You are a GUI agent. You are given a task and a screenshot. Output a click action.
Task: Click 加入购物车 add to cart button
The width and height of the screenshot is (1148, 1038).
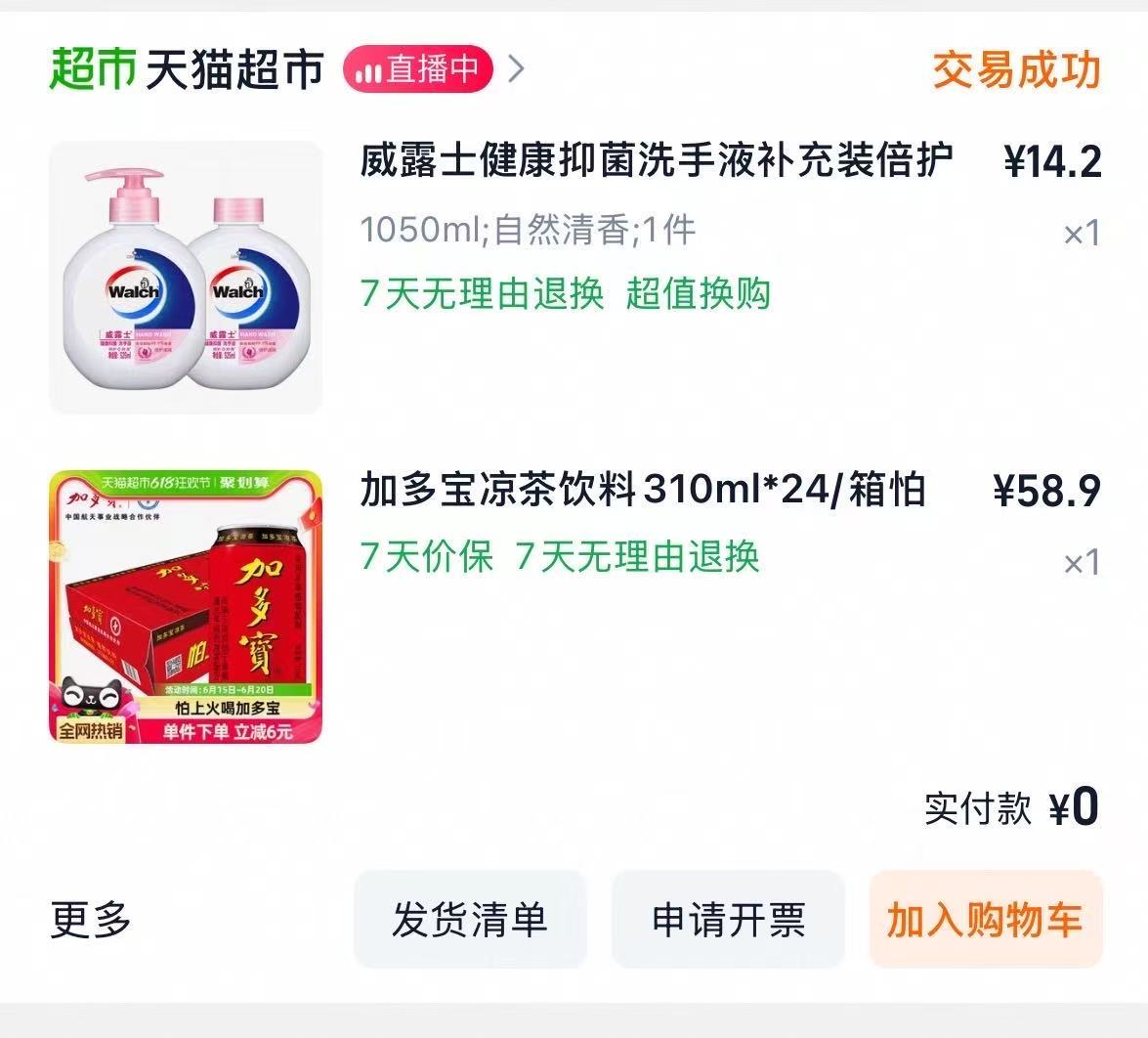click(x=986, y=920)
